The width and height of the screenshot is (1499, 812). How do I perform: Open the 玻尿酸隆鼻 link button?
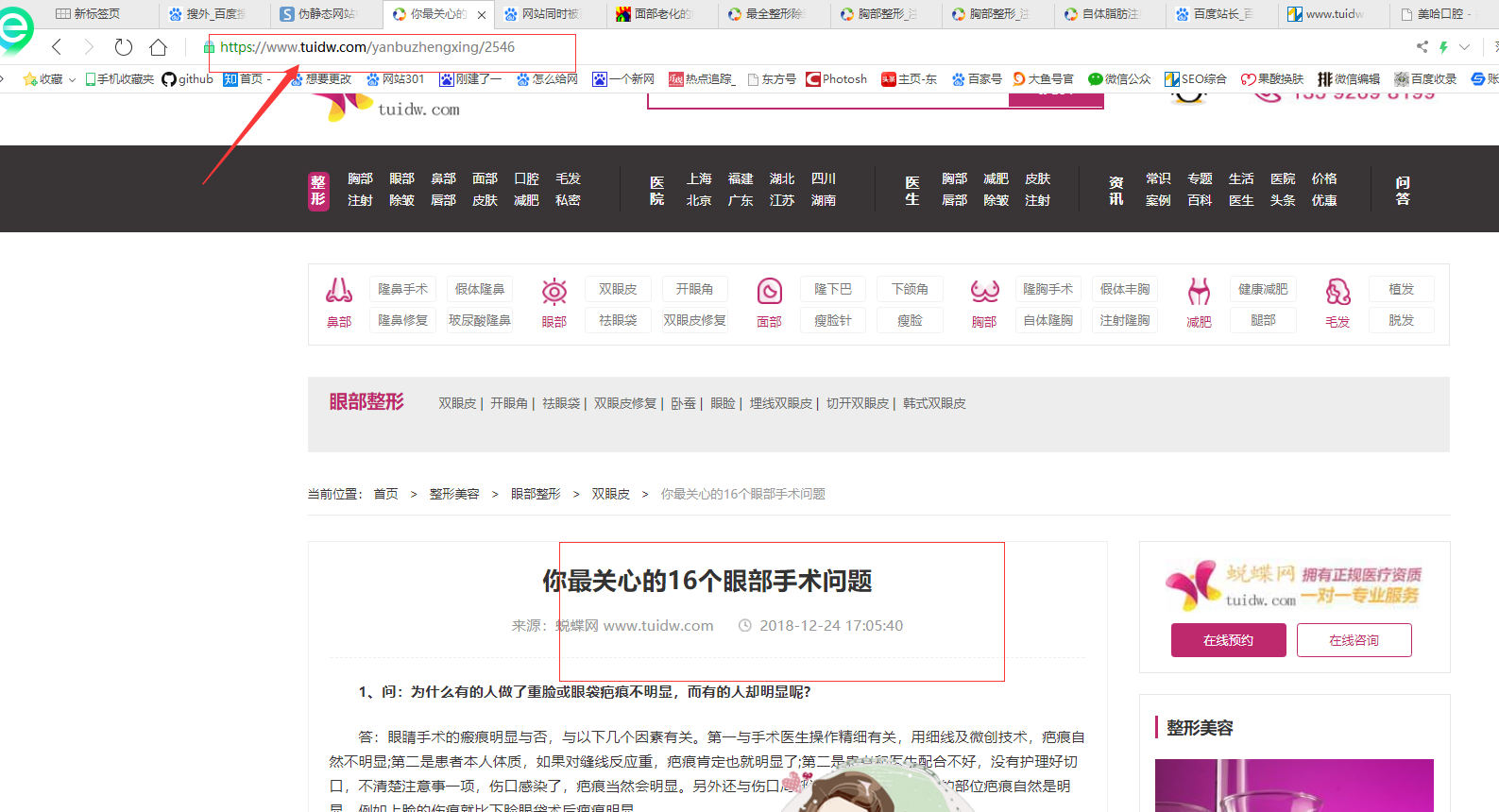[480, 320]
